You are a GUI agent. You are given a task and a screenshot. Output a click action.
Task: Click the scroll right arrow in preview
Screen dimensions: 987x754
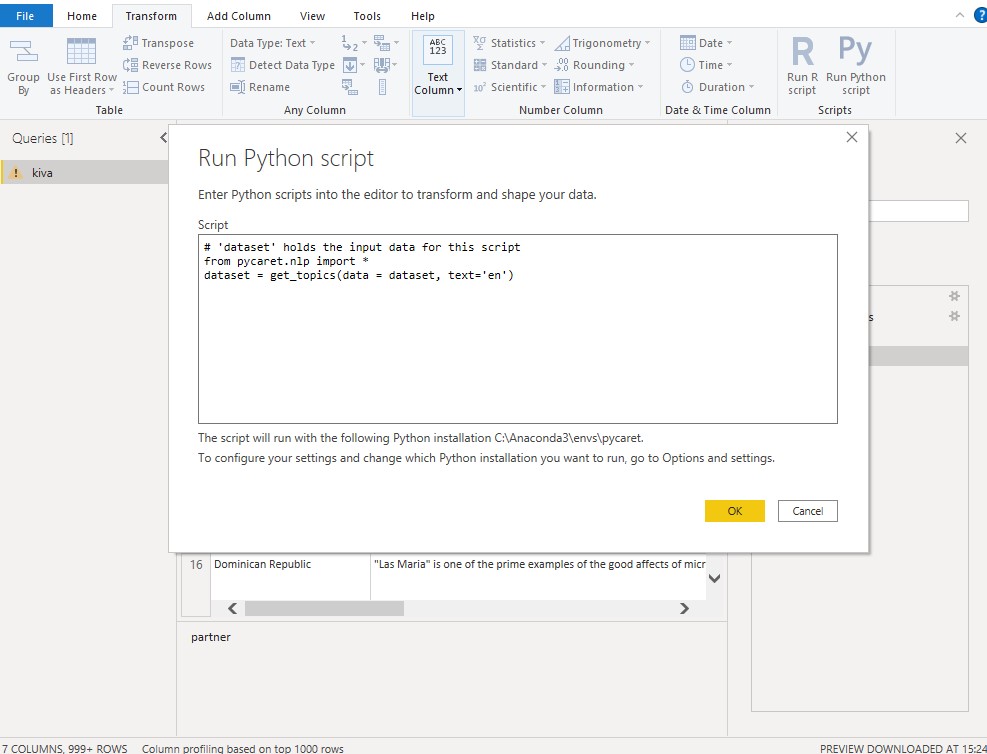(x=684, y=609)
